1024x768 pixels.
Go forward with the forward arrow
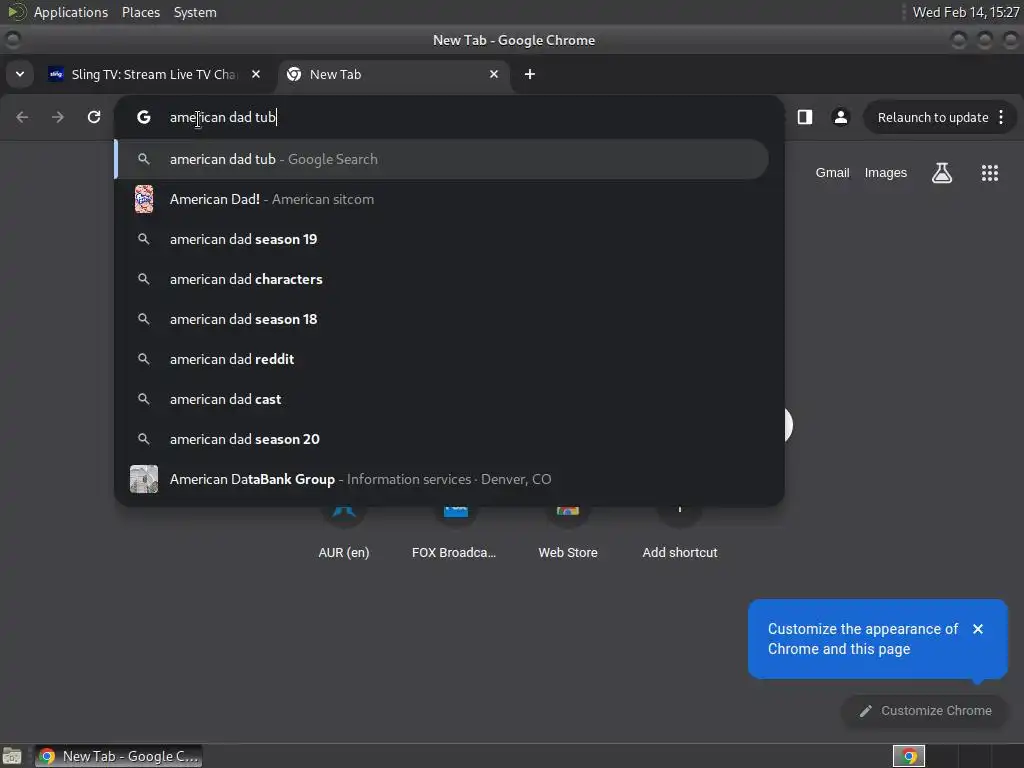(57, 117)
